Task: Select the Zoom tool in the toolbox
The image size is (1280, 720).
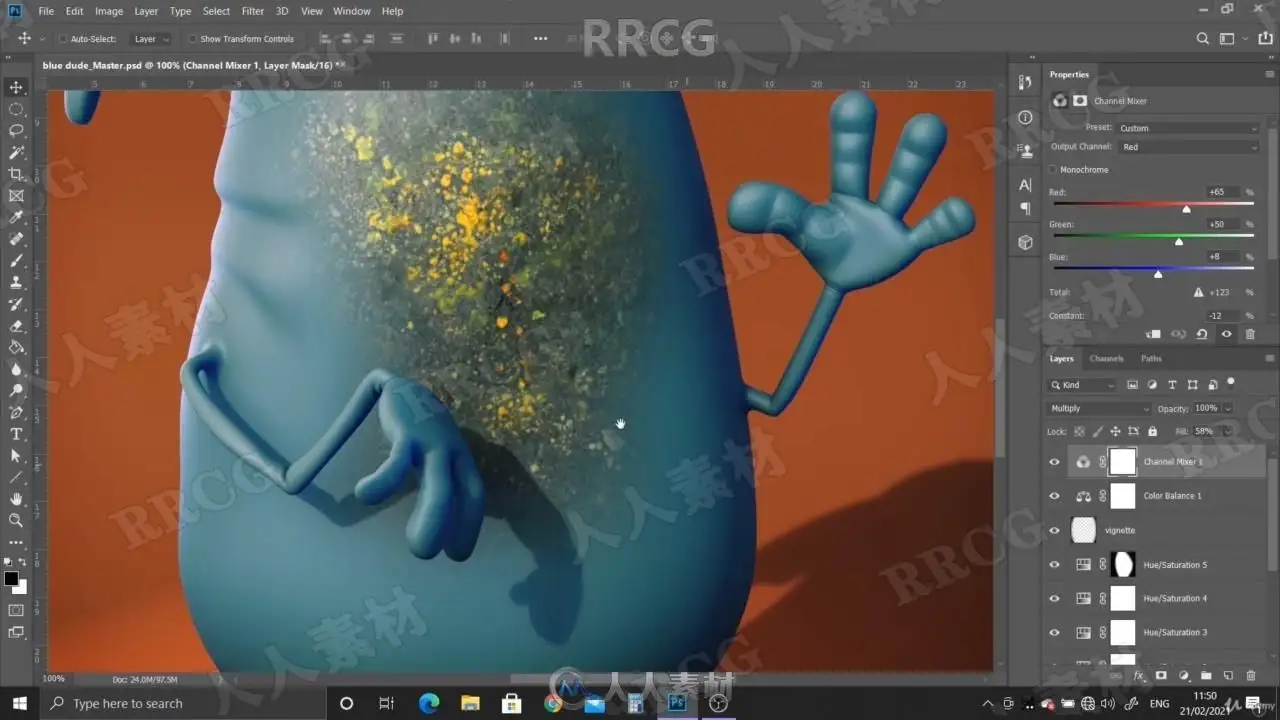Action: (x=16, y=520)
